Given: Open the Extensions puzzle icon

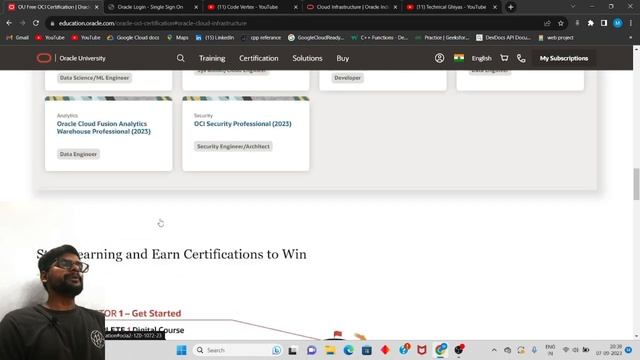Looking at the screenshot, I should 591,23.
